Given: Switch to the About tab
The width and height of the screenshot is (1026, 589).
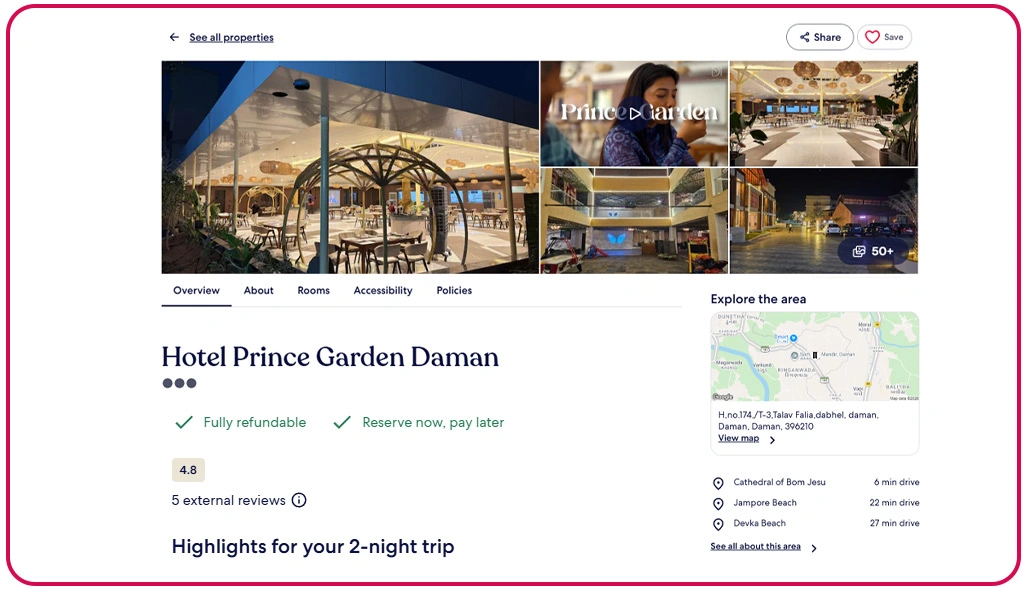Looking at the screenshot, I should point(258,291).
